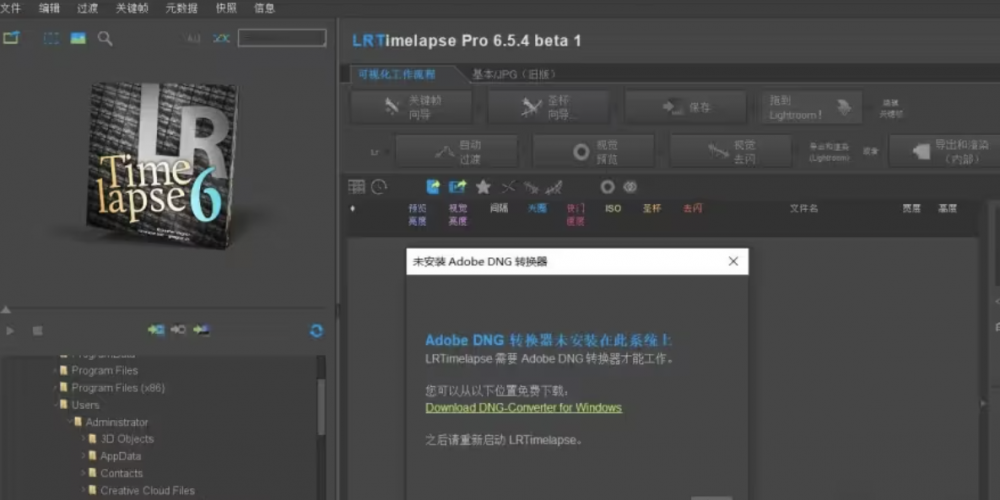Click the overlapping circles icon in table toolbar

(630, 187)
